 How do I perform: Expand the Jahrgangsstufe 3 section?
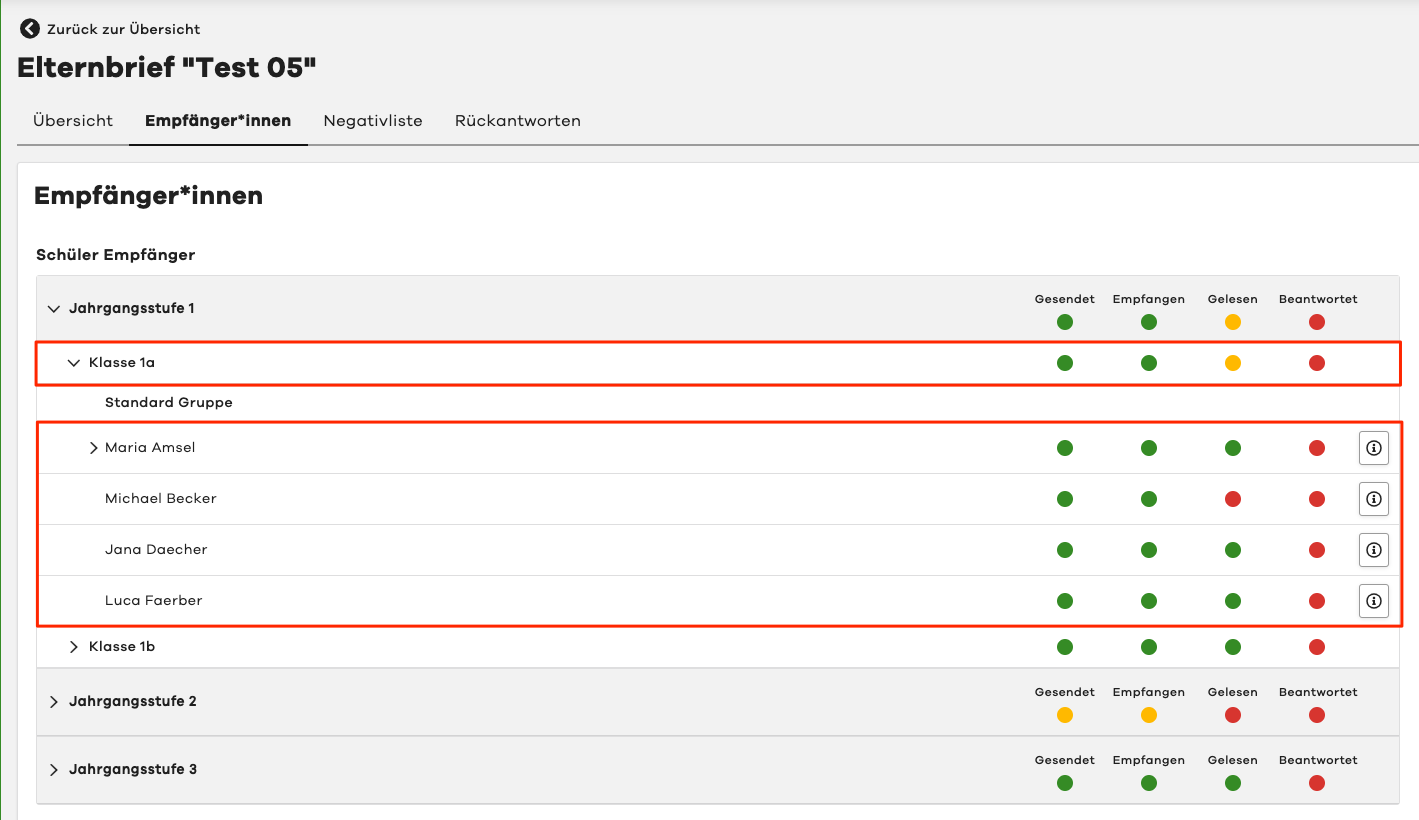54,770
